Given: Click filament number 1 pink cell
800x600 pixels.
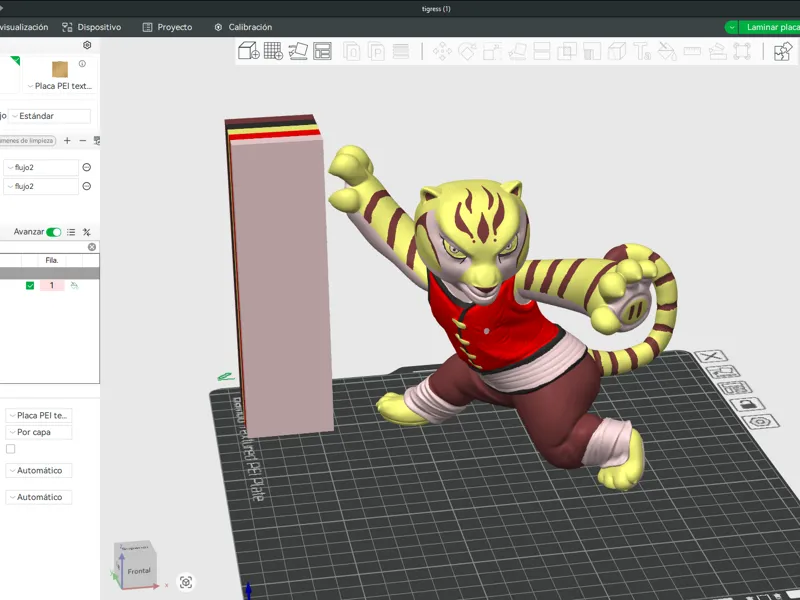Looking at the screenshot, I should (x=52, y=285).
